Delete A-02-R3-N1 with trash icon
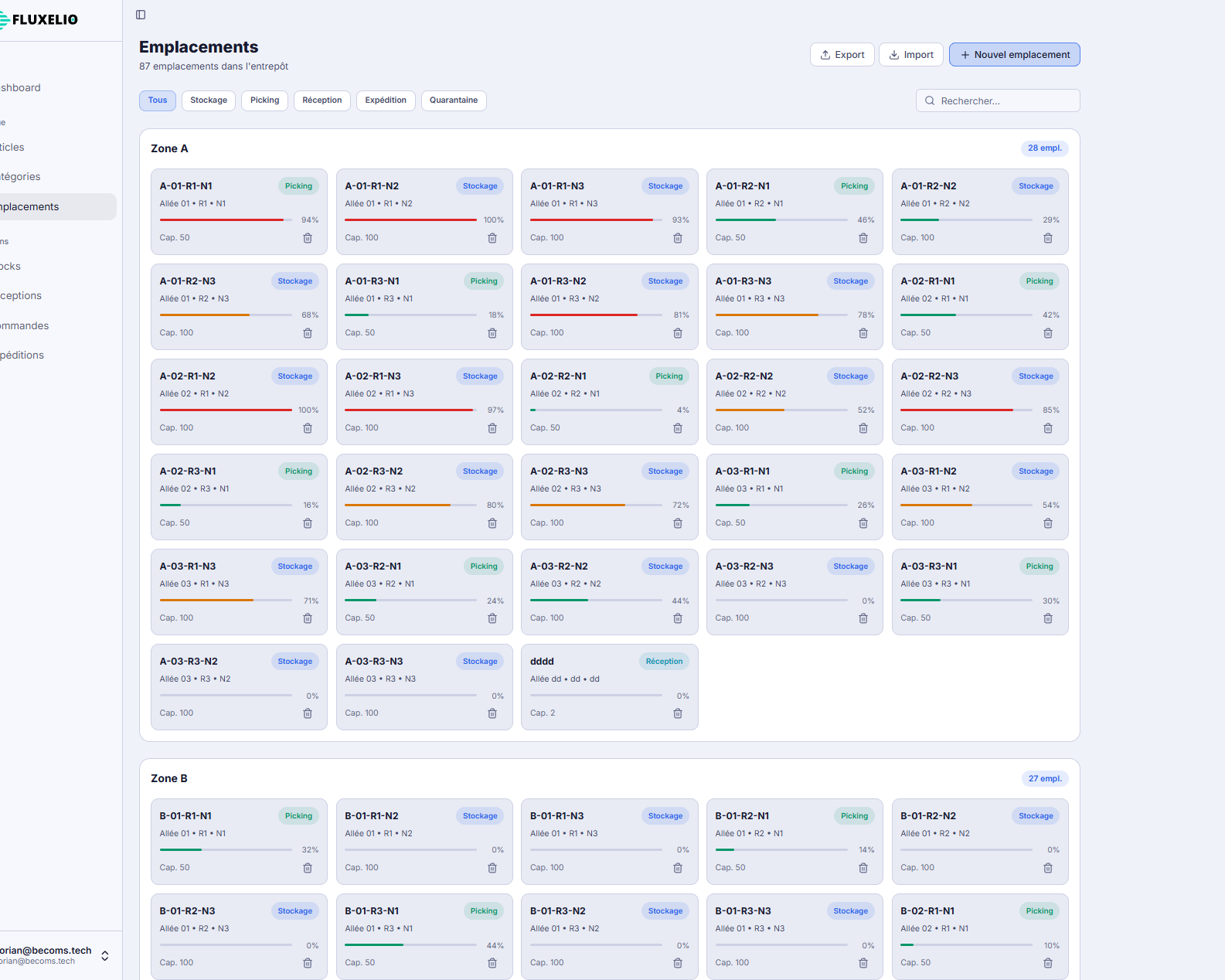 click(x=308, y=523)
